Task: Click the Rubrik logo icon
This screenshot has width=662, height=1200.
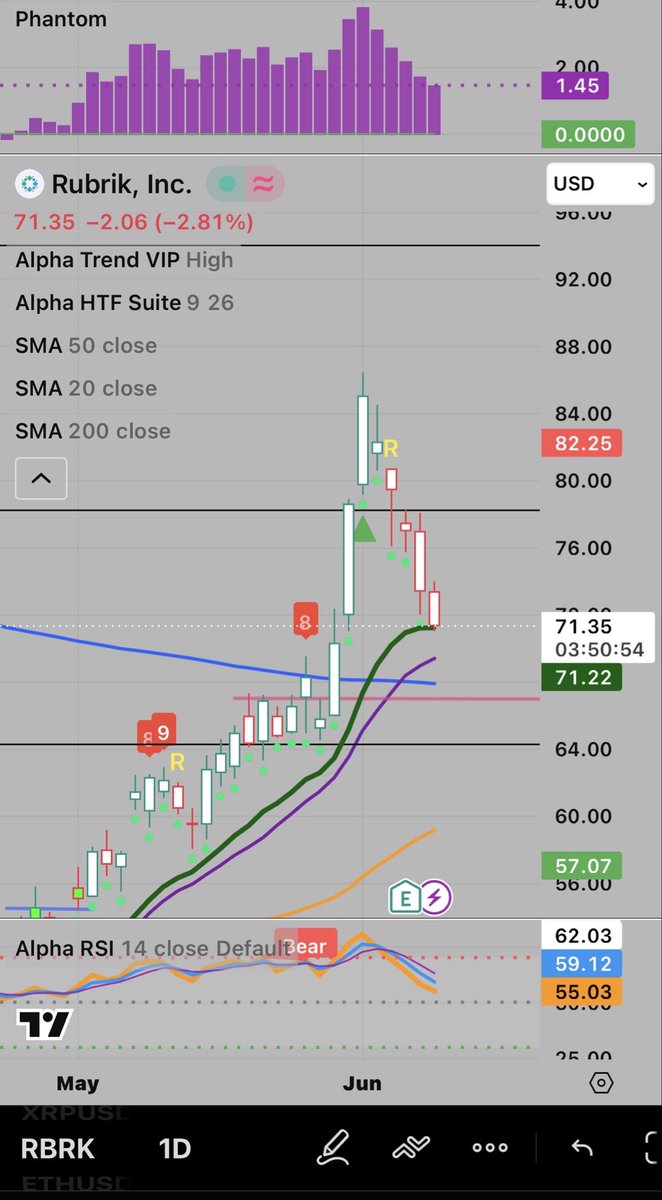Action: coord(28,184)
